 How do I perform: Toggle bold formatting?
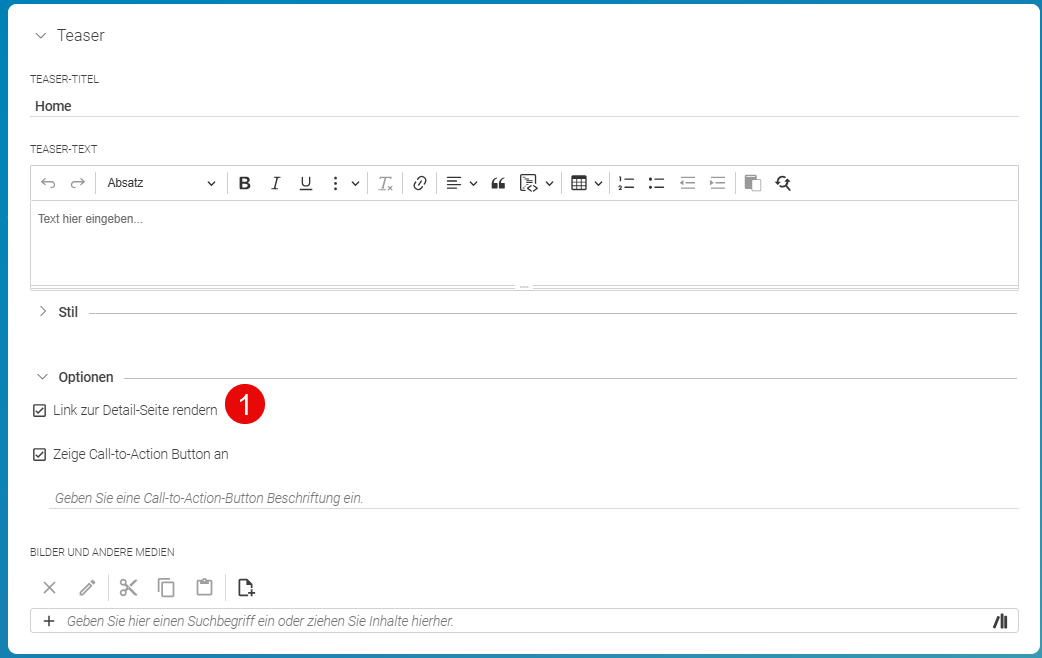pos(245,183)
